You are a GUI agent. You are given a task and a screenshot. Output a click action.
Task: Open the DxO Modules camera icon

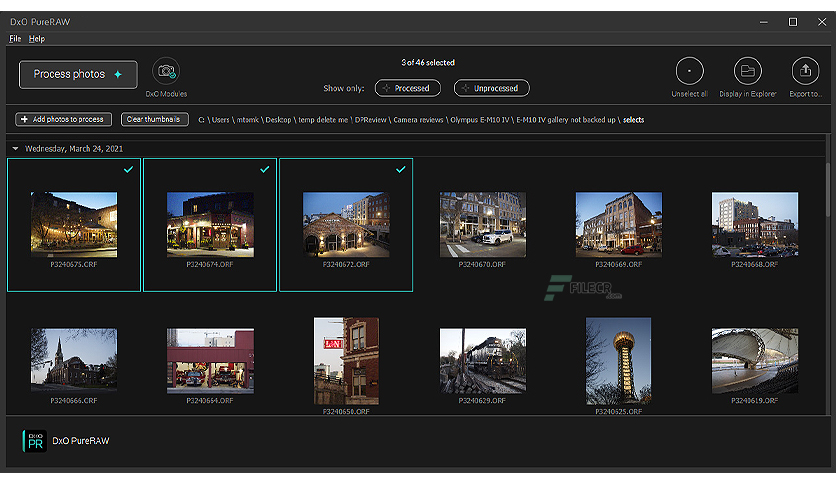click(x=166, y=71)
